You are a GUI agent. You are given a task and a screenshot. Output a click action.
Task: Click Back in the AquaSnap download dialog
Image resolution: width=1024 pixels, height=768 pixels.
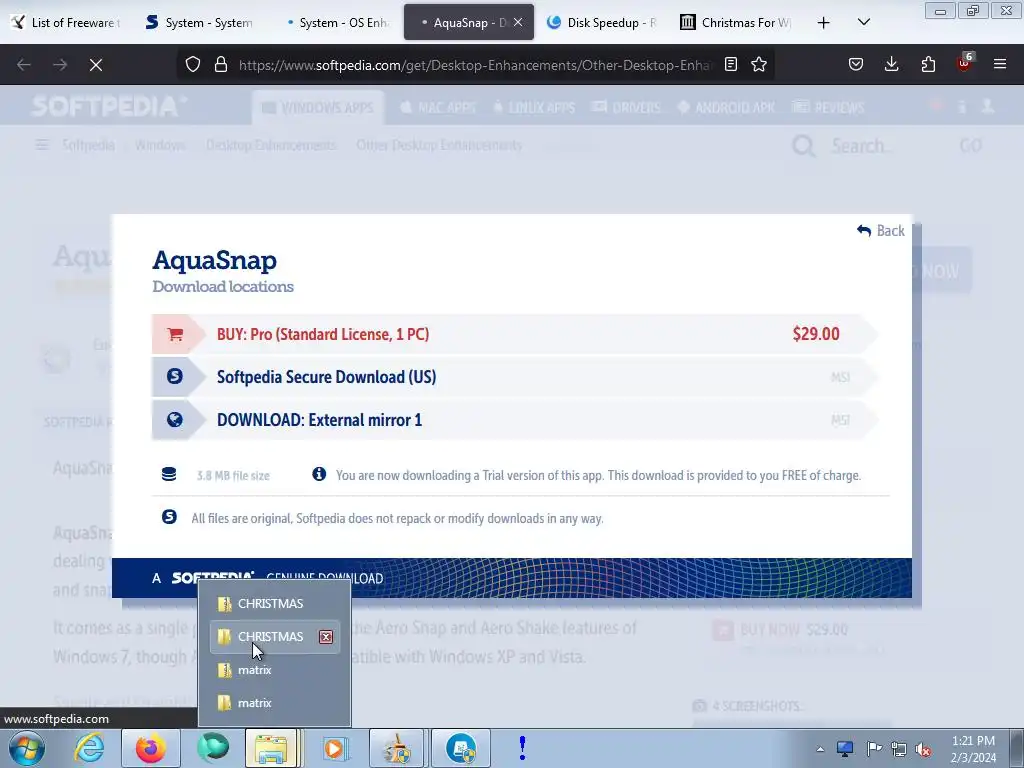click(881, 231)
